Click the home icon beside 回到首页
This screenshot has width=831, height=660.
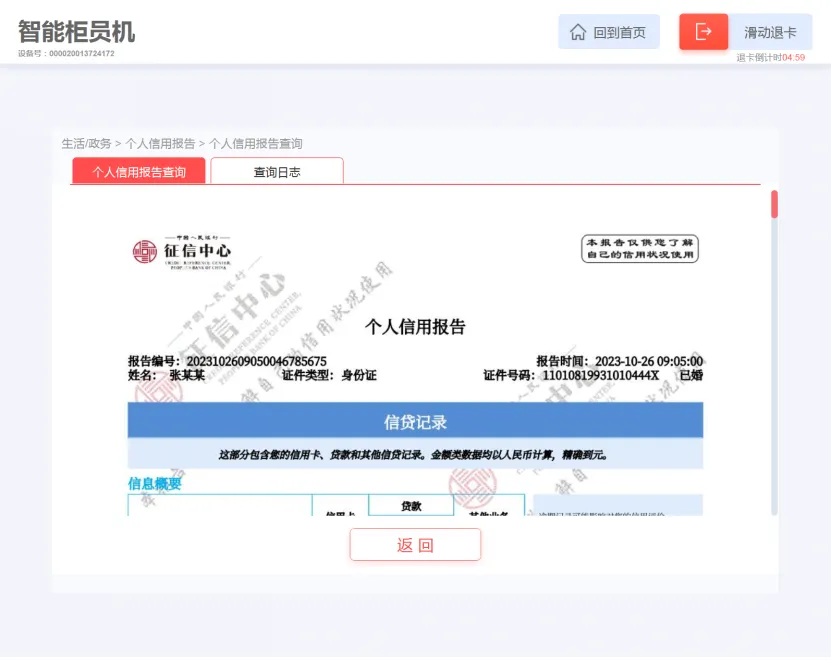[x=578, y=32]
